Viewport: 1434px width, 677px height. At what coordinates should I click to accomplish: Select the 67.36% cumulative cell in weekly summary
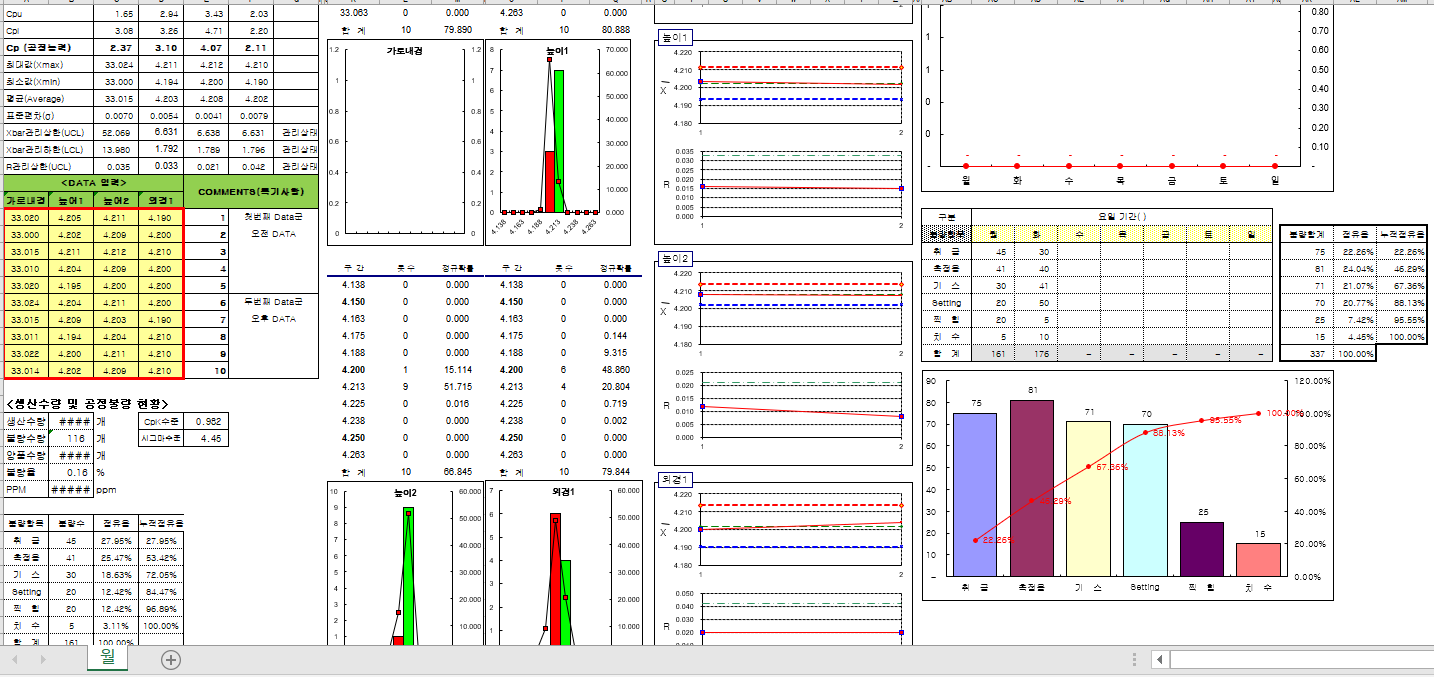(x=1401, y=285)
